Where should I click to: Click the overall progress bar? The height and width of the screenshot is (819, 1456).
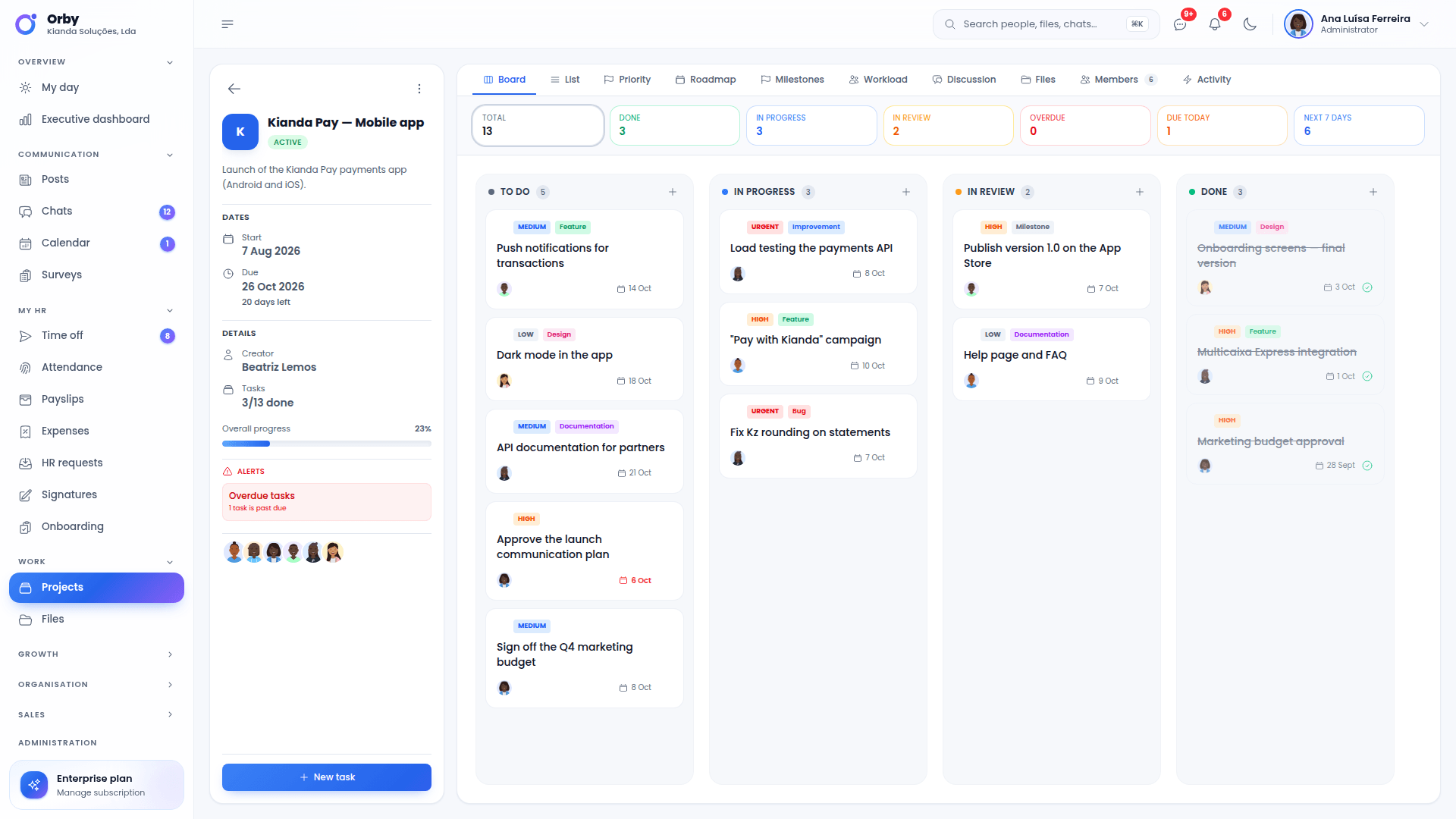[327, 444]
